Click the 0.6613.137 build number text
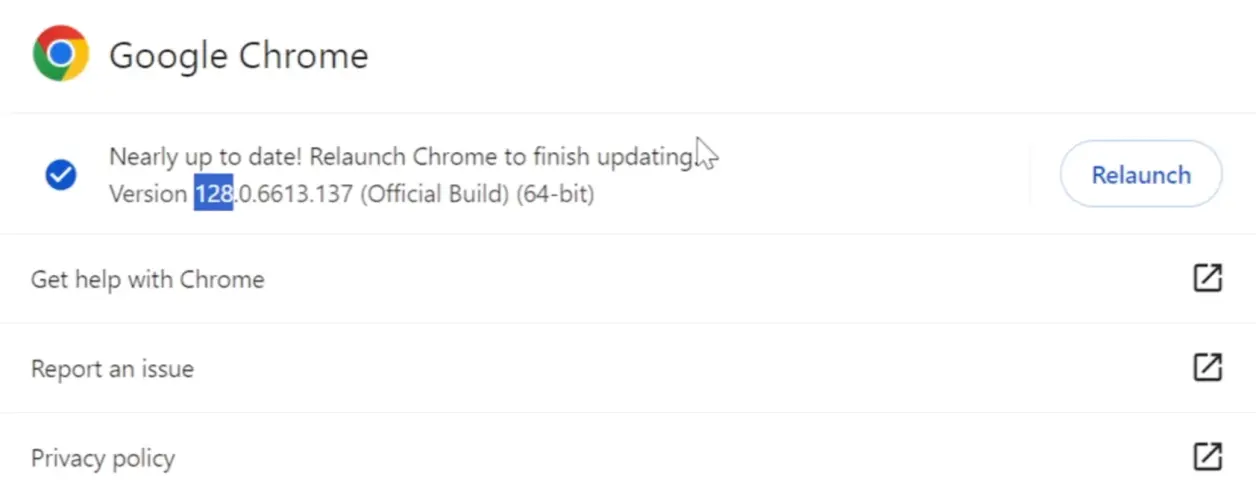The height and width of the screenshot is (495, 1256). coord(293,193)
